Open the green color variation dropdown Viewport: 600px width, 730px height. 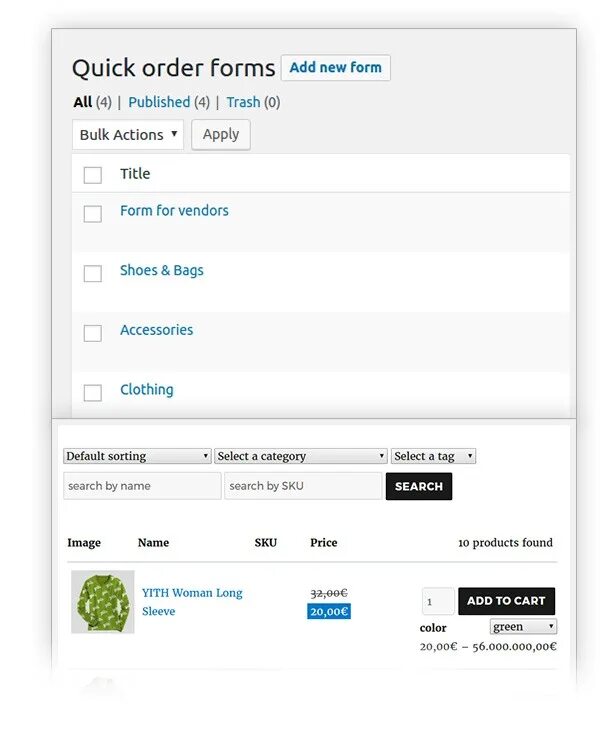click(x=523, y=627)
